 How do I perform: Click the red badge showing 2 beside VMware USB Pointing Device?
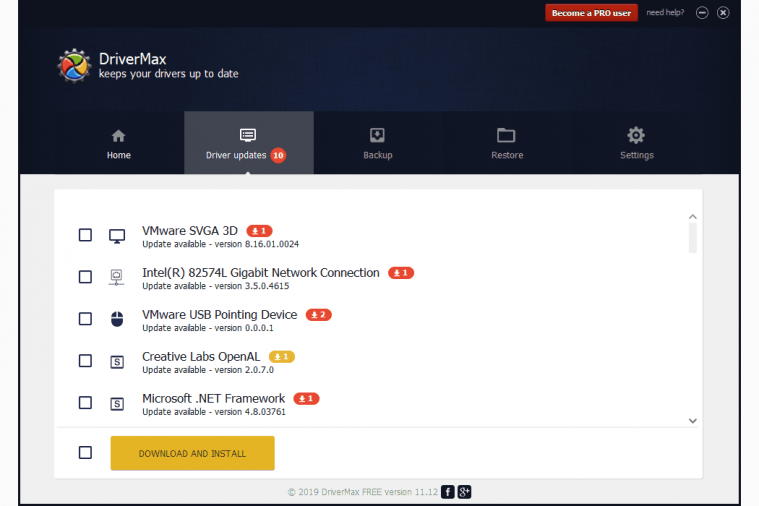[319, 315]
